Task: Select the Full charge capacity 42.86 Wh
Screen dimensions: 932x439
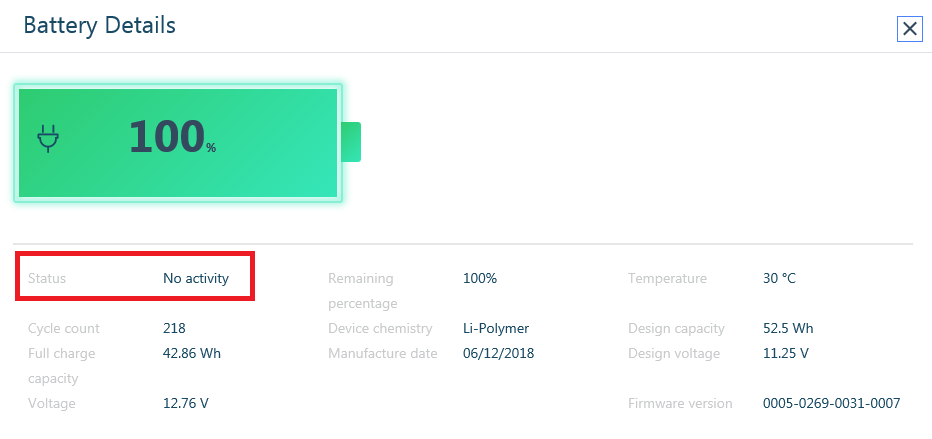Action: (x=192, y=353)
